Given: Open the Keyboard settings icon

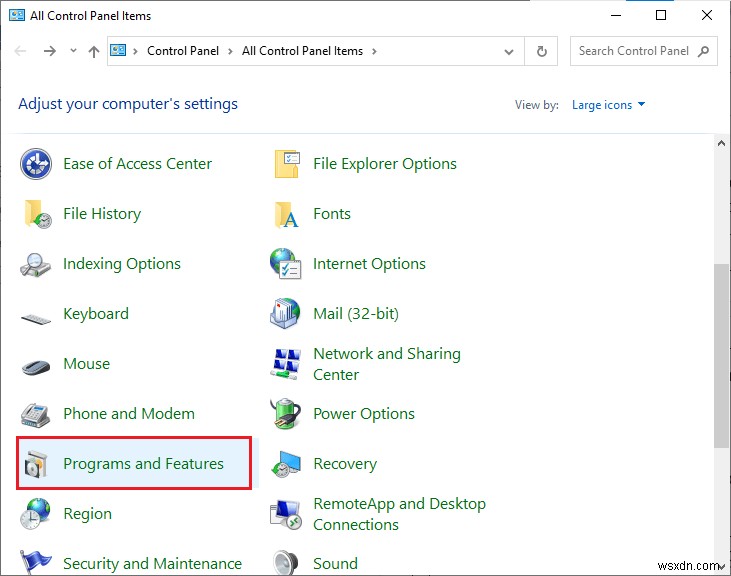Looking at the screenshot, I should click(x=36, y=316).
